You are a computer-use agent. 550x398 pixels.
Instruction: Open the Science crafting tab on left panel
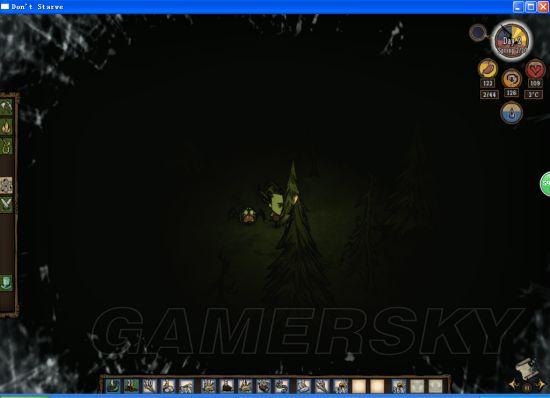coord(6,185)
